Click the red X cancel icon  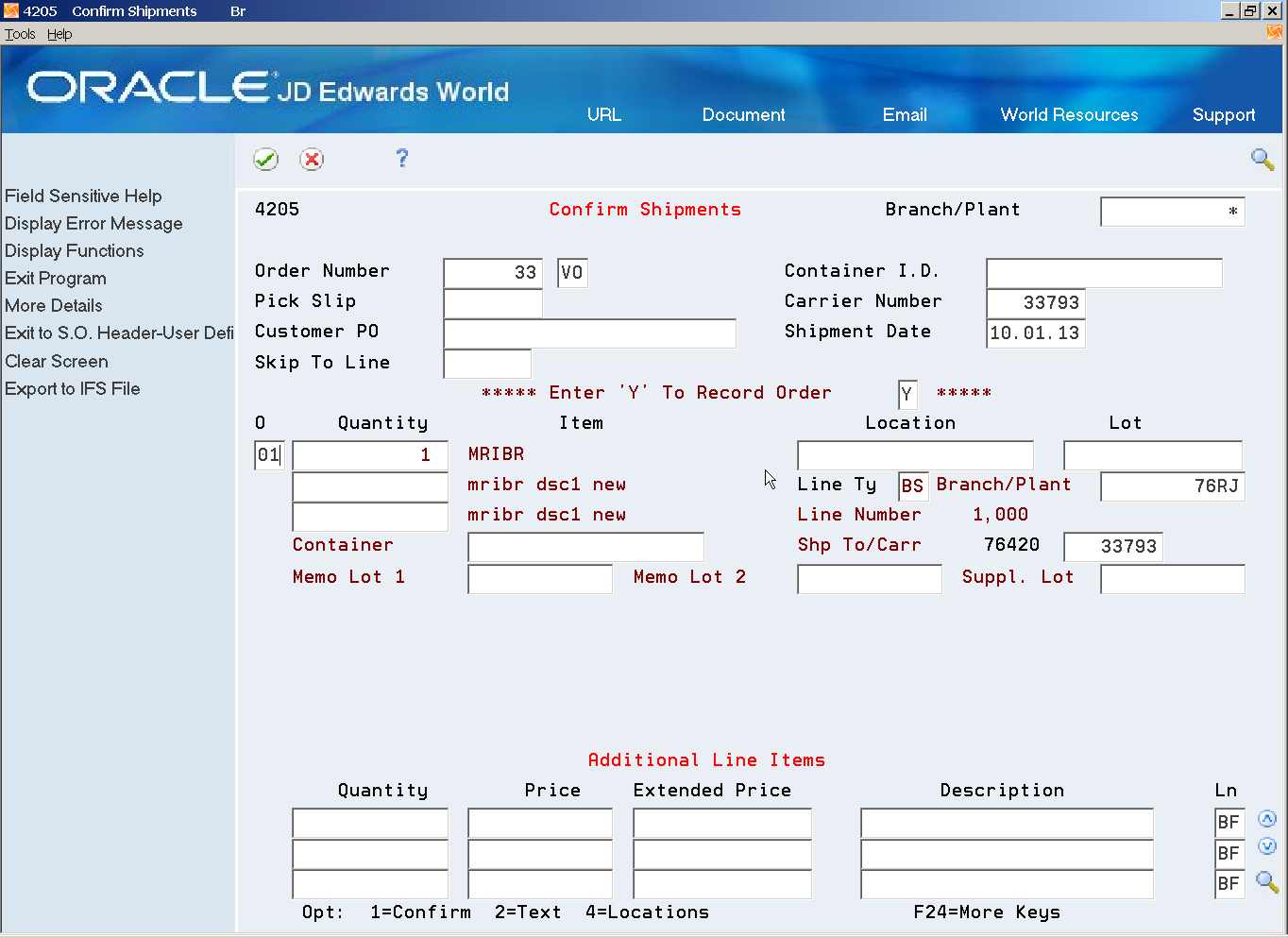pyautogui.click(x=312, y=160)
